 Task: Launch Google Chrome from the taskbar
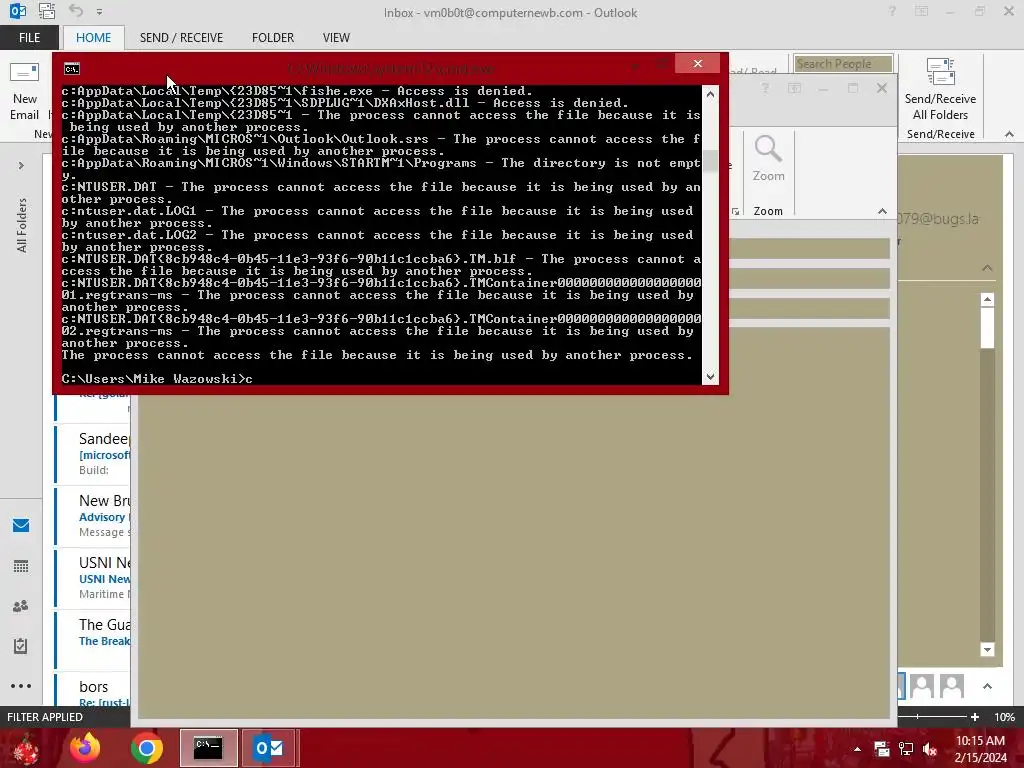pos(147,748)
